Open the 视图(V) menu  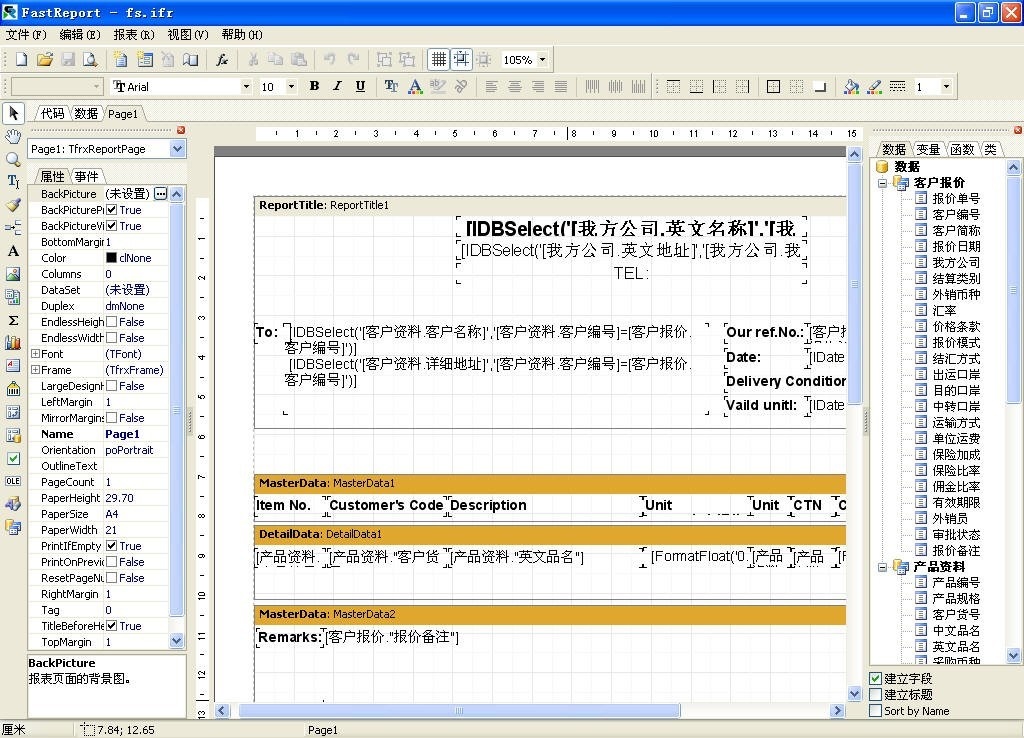point(188,35)
